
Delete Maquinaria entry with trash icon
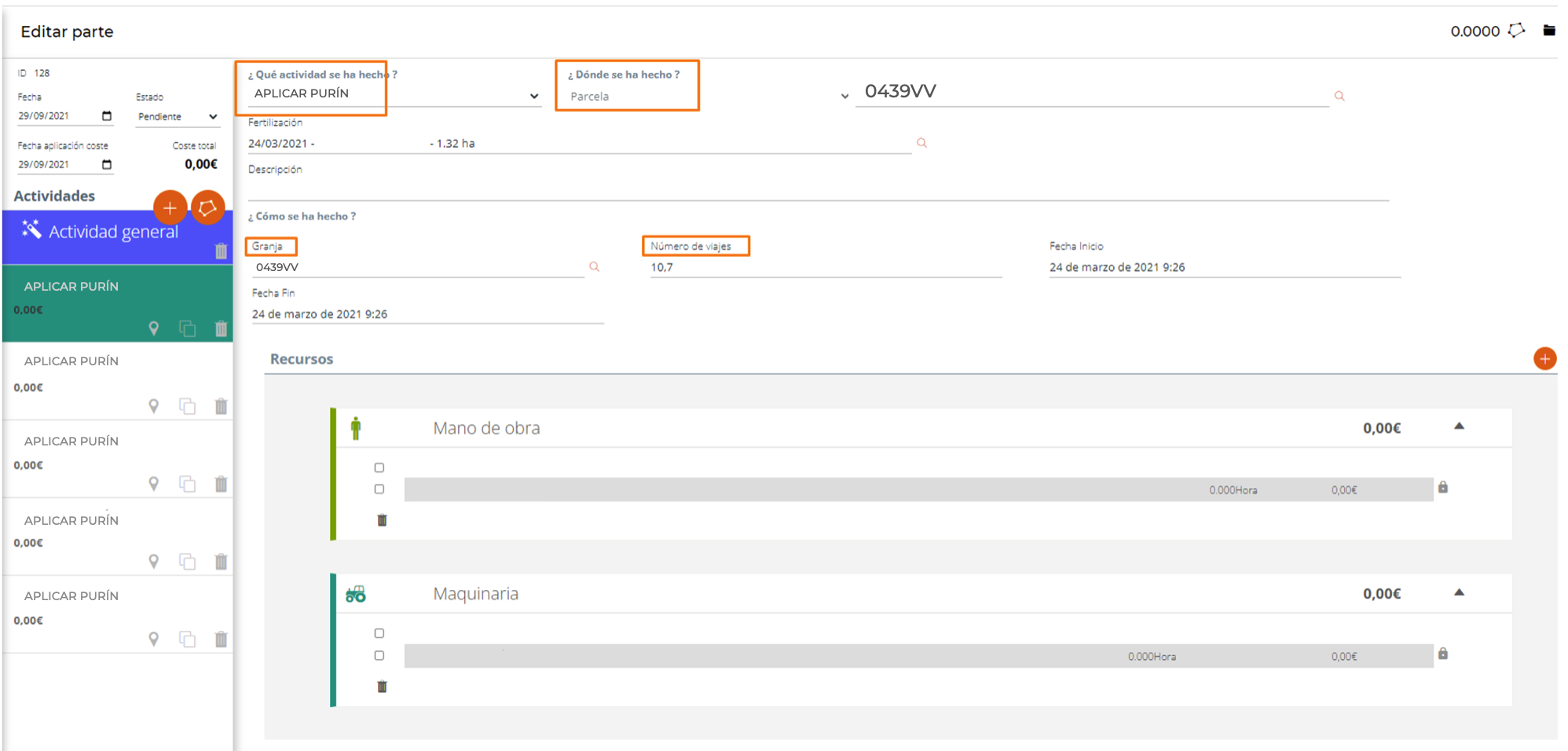pos(382,687)
